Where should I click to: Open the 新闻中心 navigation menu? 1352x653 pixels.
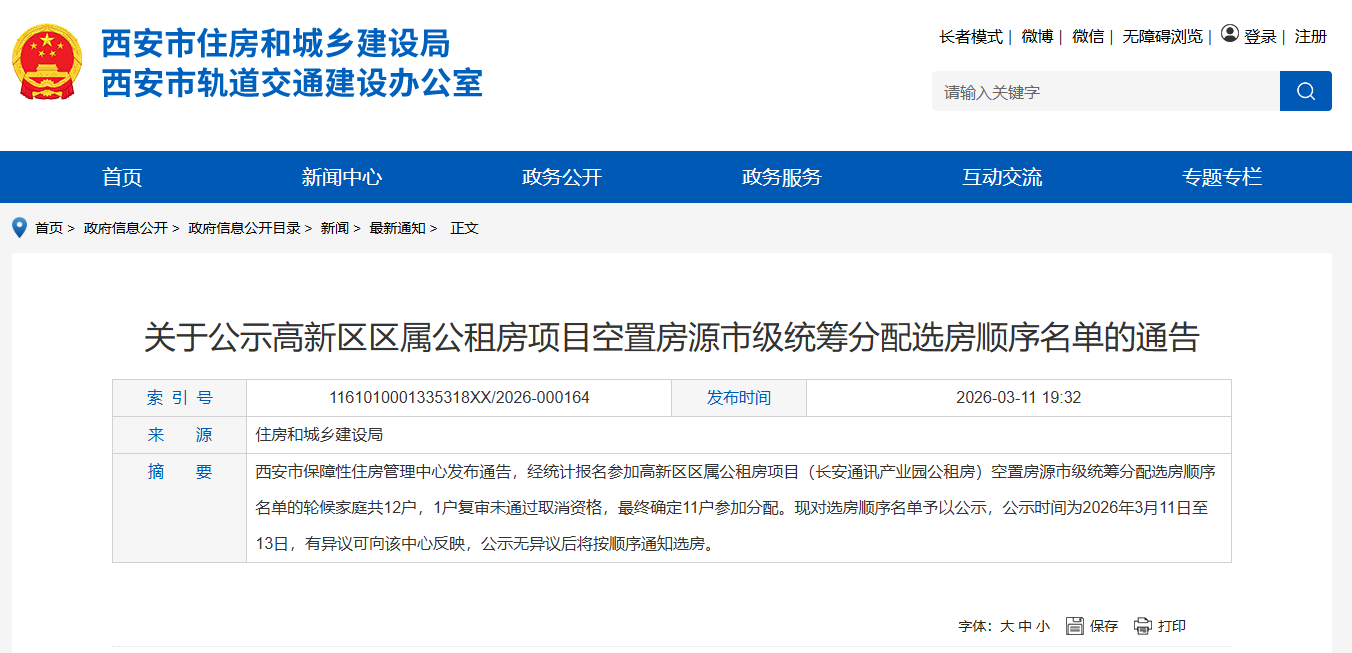[342, 177]
